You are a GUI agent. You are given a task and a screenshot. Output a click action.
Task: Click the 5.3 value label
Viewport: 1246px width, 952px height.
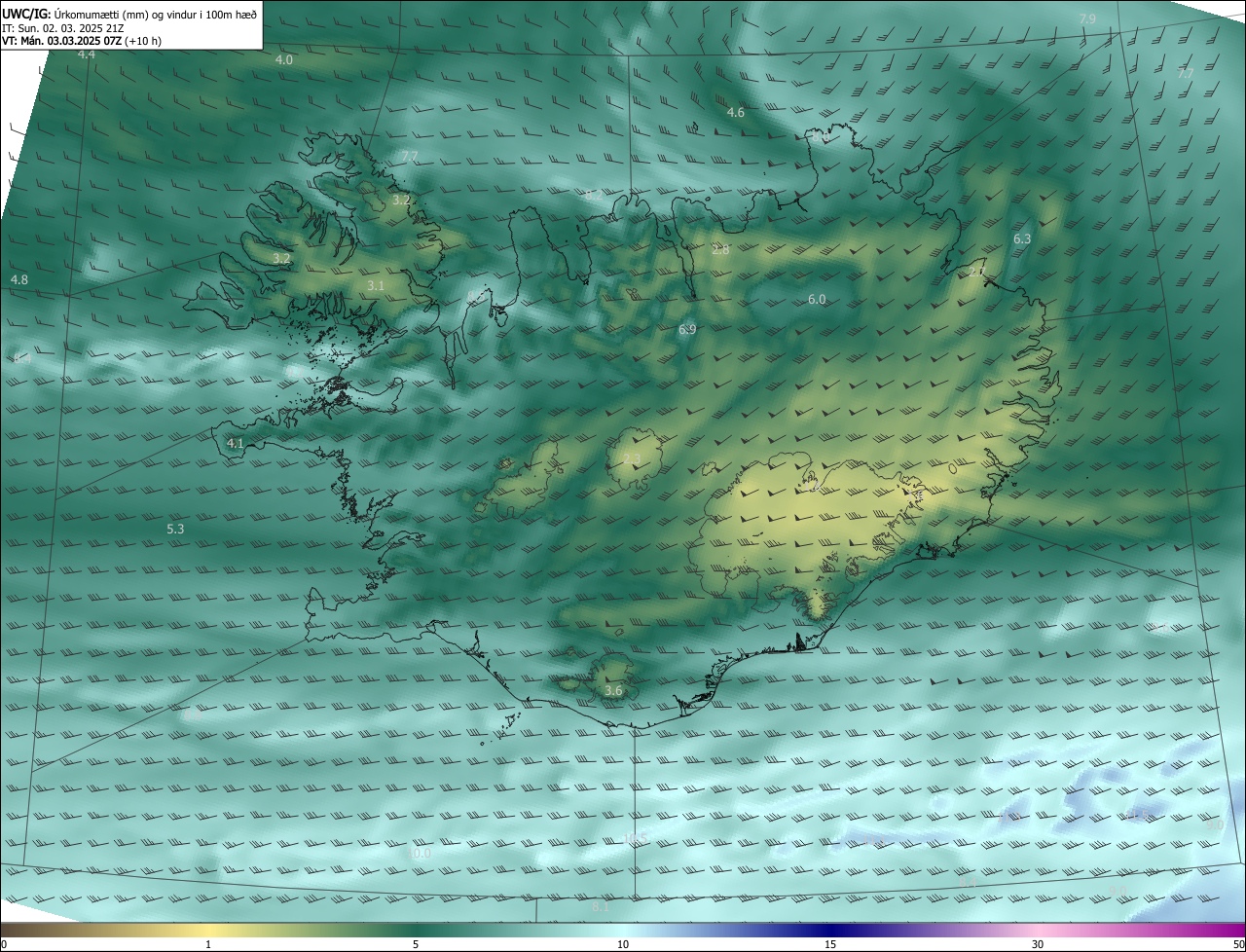point(175,529)
